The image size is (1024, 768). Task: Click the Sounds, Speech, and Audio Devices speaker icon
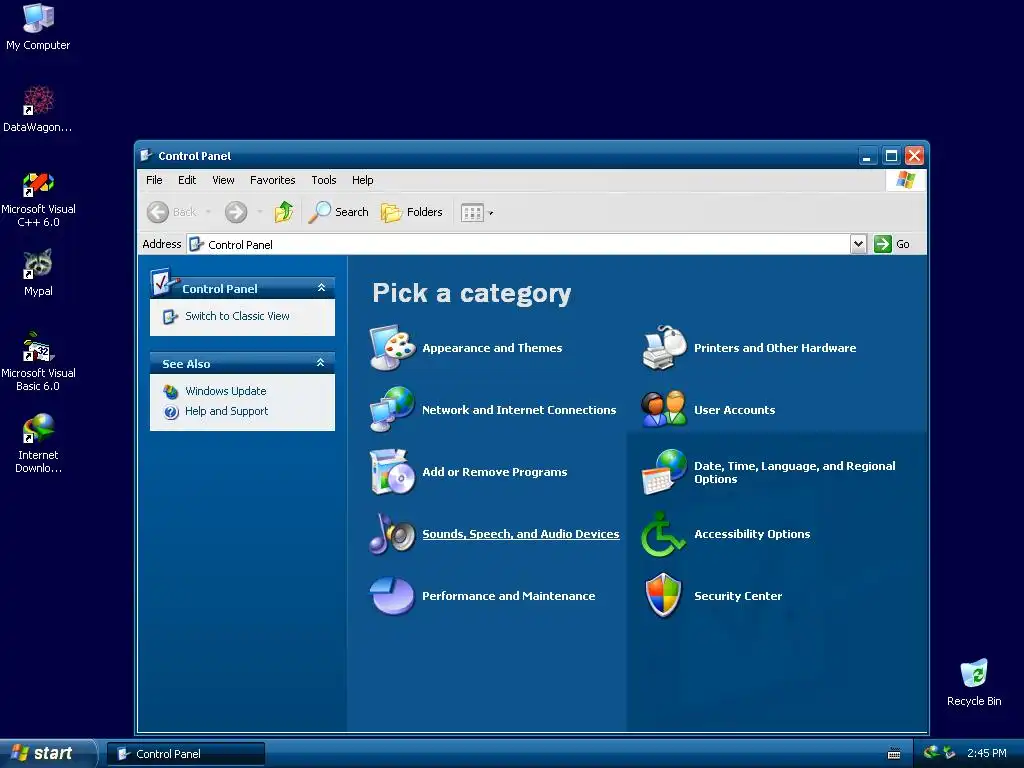[x=392, y=534]
